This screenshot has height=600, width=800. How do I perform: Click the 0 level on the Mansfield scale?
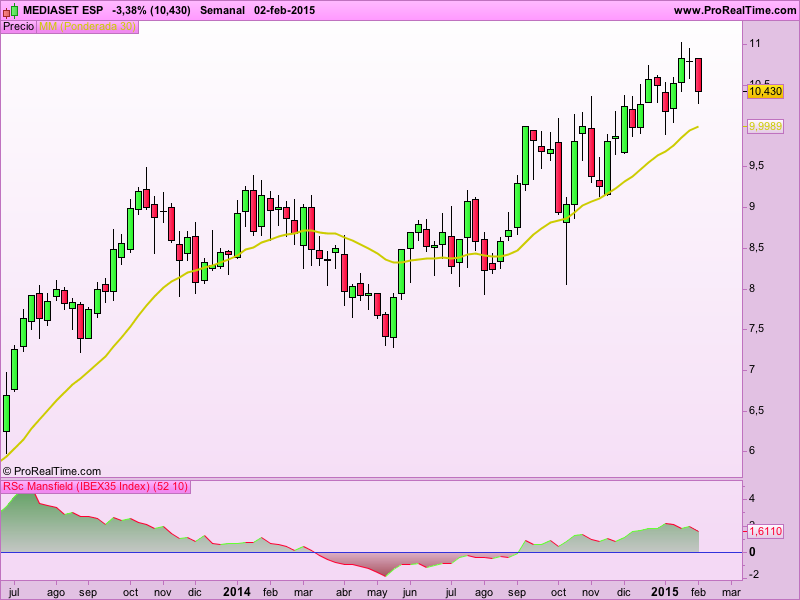pos(752,552)
